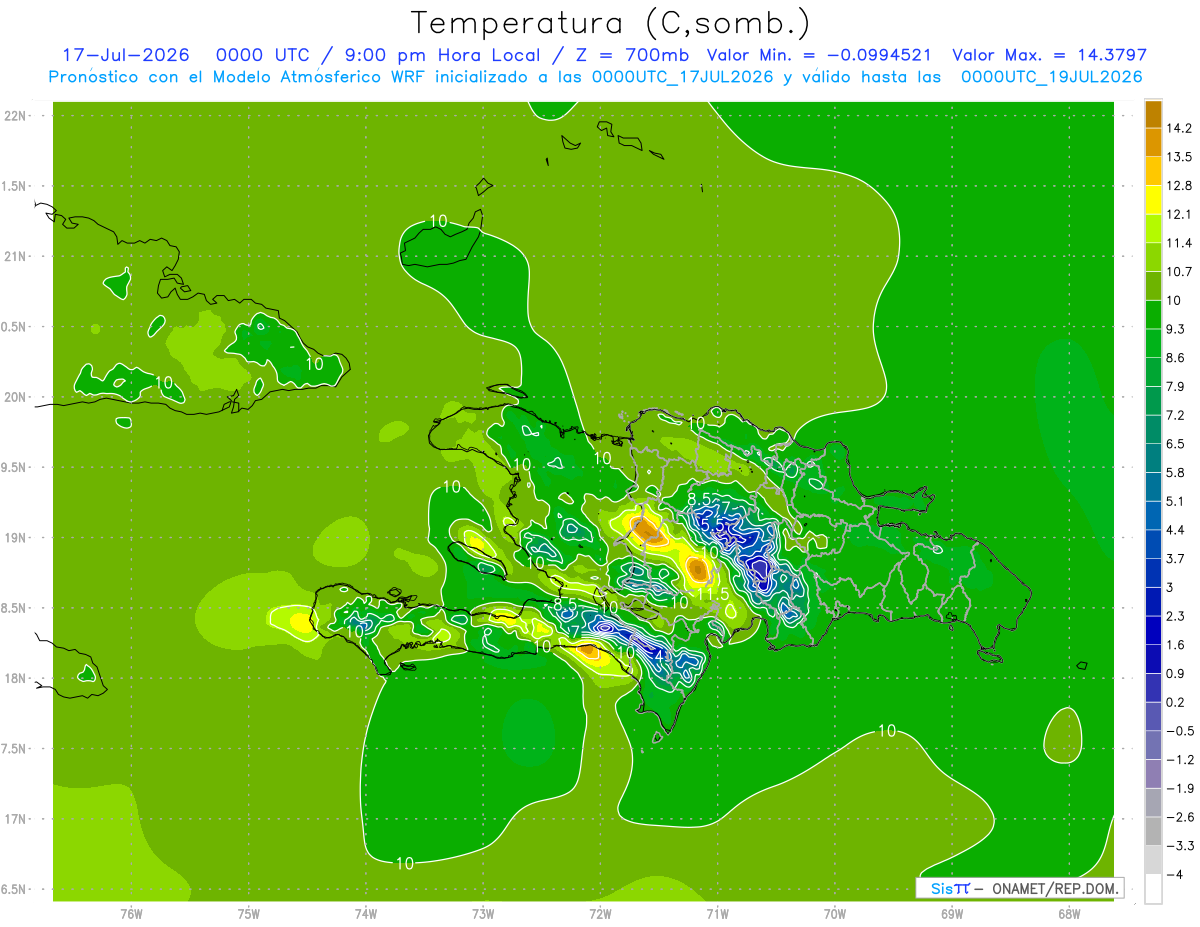The width and height of the screenshot is (1200, 927).
Task: Click the '12.1' colorbar value label
Action: (x=1180, y=214)
